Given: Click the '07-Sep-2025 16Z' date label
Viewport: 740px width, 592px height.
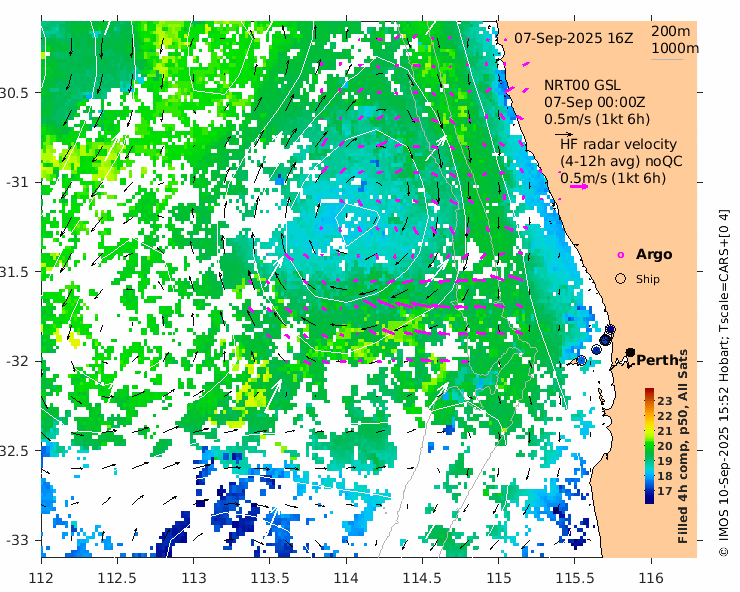Looking at the screenshot, I should click(573, 38).
